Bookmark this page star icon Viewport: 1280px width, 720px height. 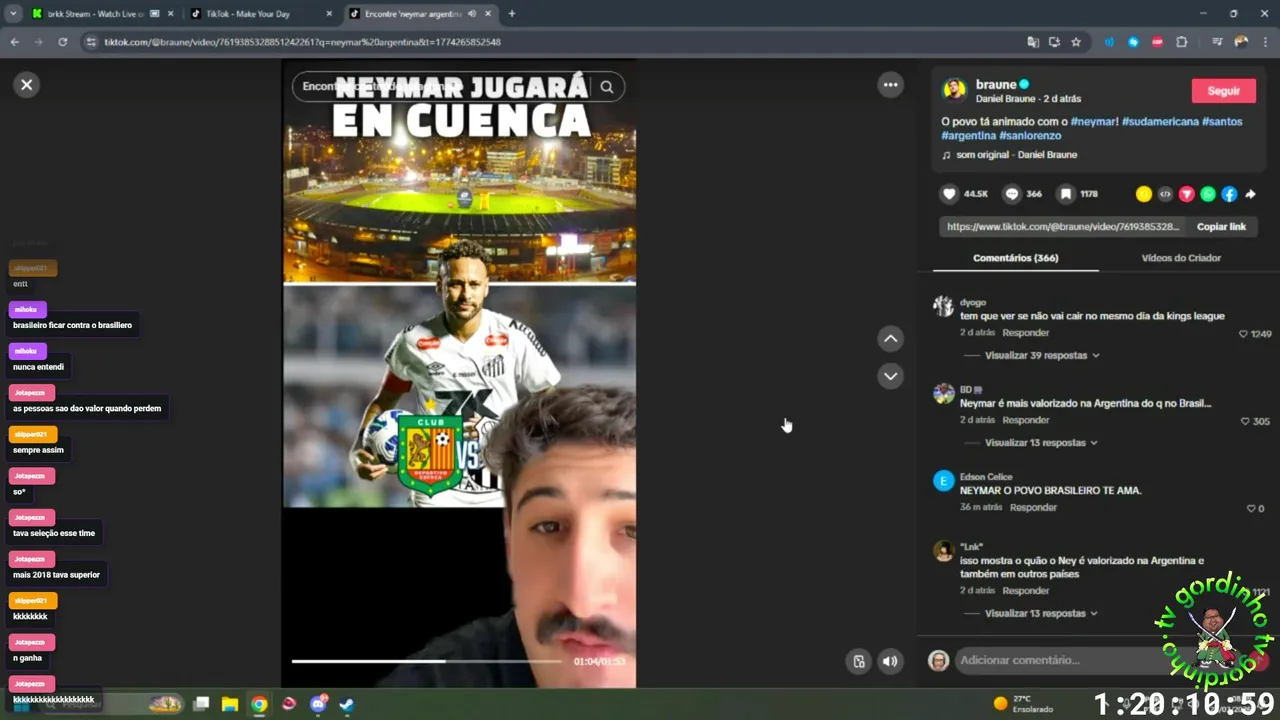click(x=1076, y=42)
